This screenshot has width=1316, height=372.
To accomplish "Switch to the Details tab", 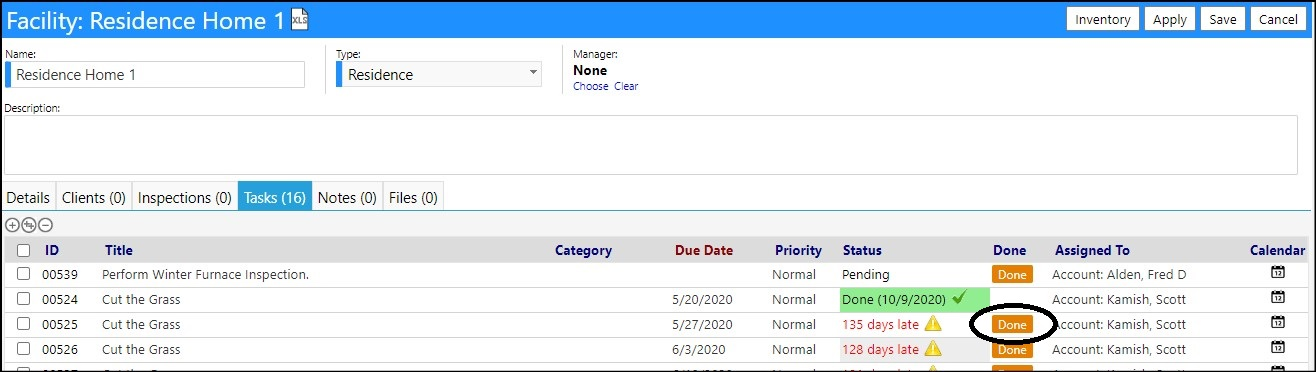I will (28, 198).
